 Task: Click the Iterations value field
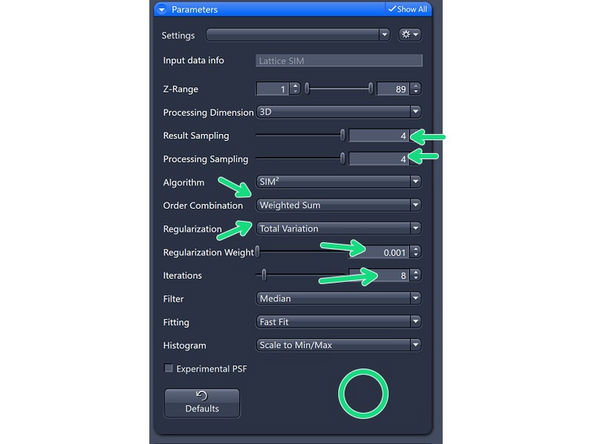(x=379, y=275)
